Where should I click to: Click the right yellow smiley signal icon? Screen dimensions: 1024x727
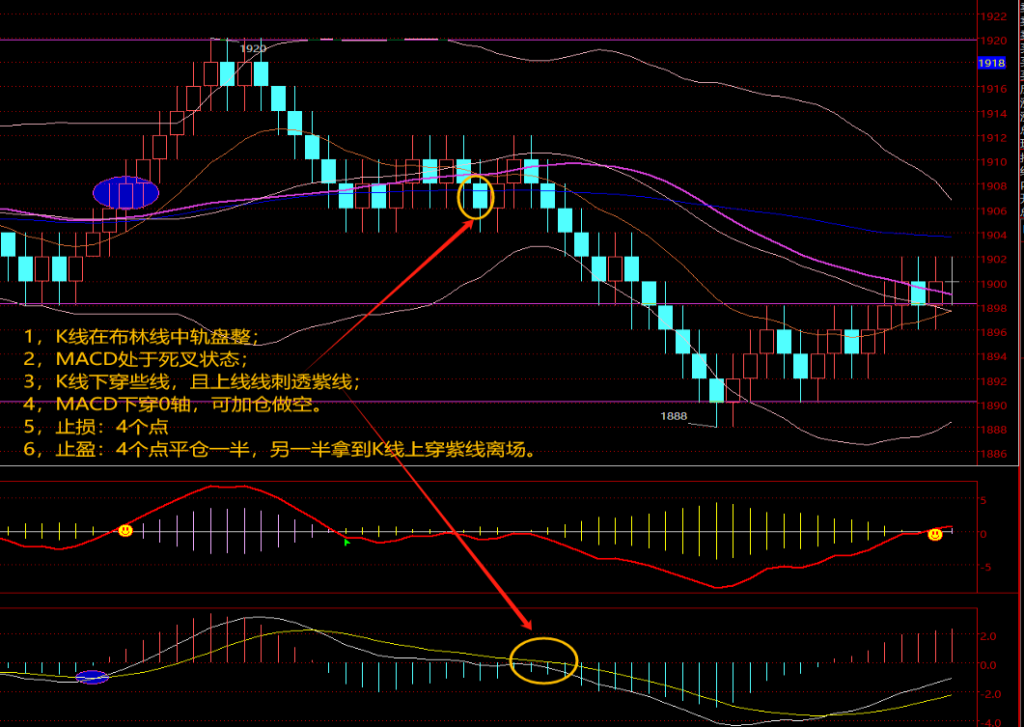[x=935, y=534]
